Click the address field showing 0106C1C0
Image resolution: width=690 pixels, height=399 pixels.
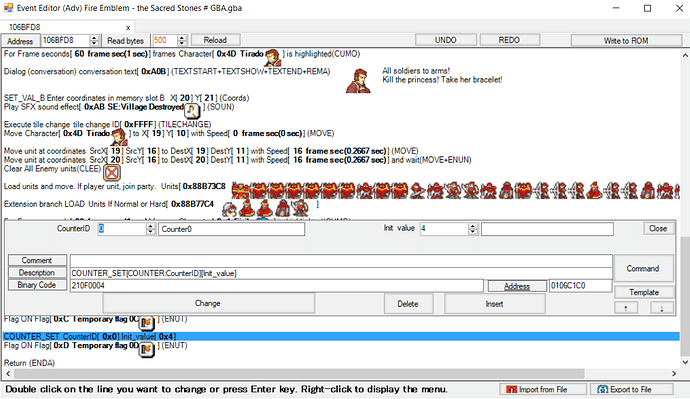(580, 286)
